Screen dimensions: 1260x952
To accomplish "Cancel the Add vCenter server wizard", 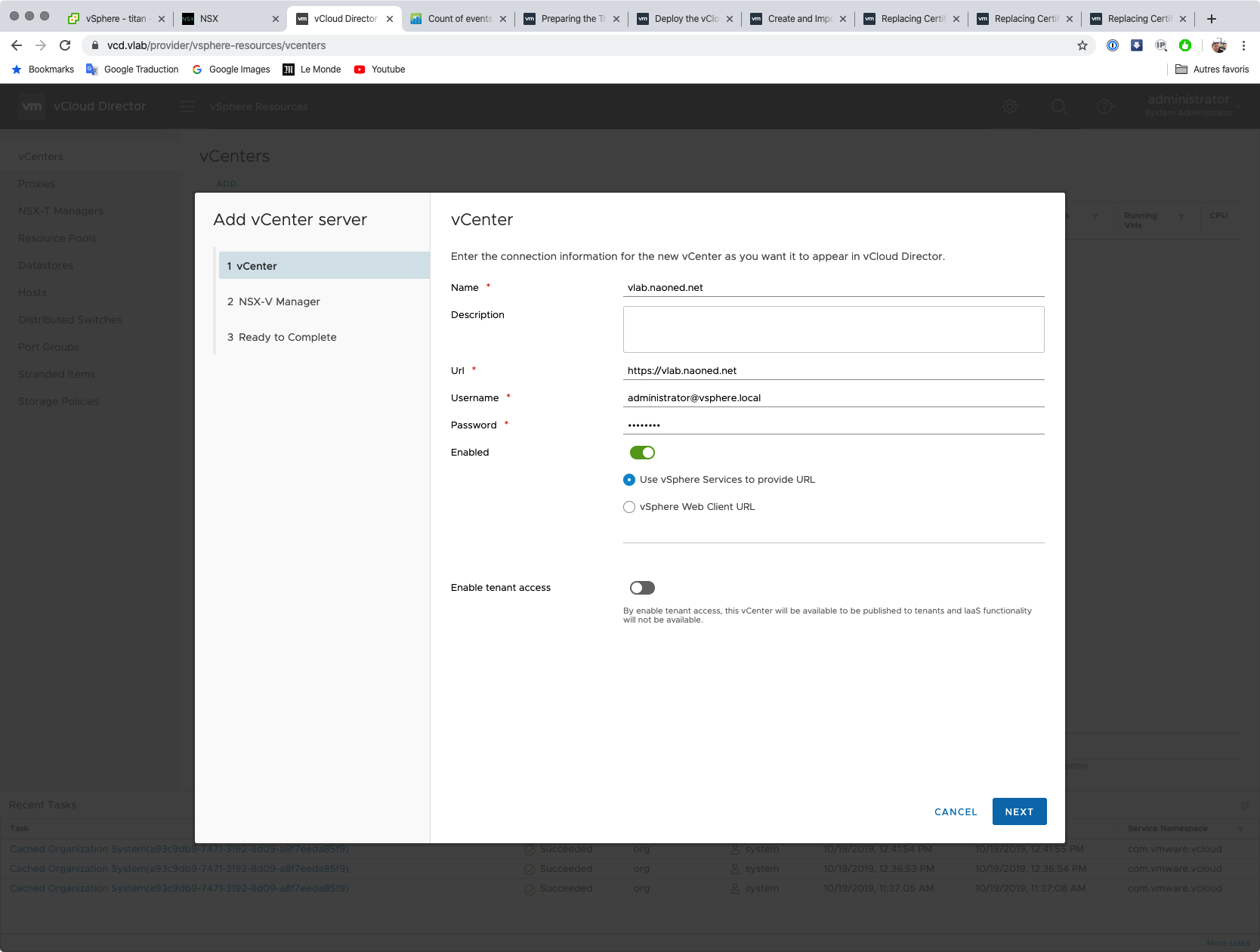I will [x=956, y=811].
